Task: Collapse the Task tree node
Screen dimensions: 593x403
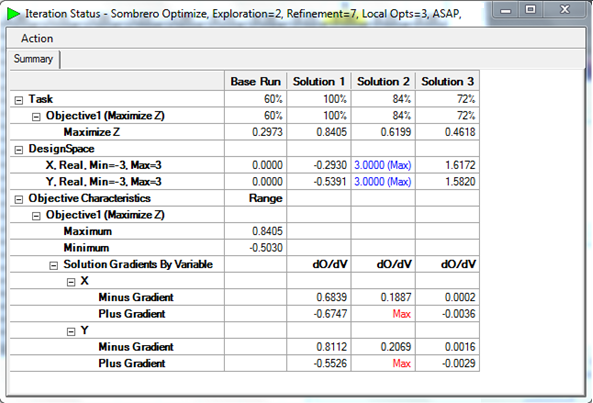Action: point(19,100)
